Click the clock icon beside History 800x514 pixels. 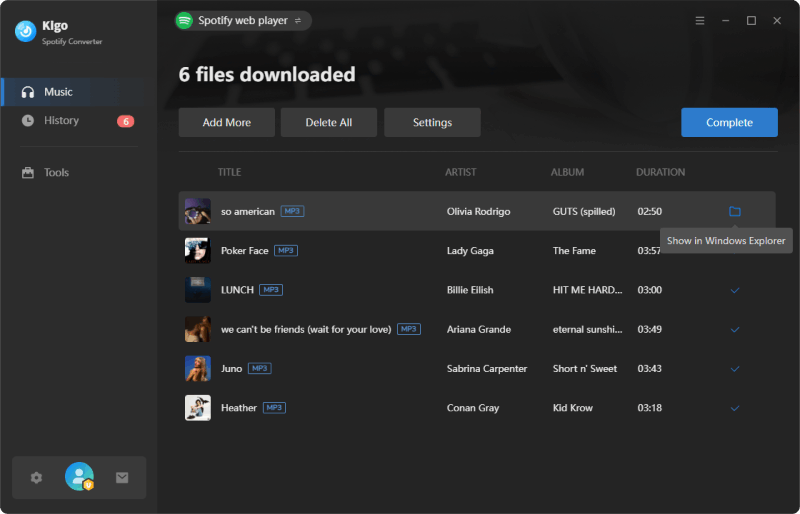28,120
